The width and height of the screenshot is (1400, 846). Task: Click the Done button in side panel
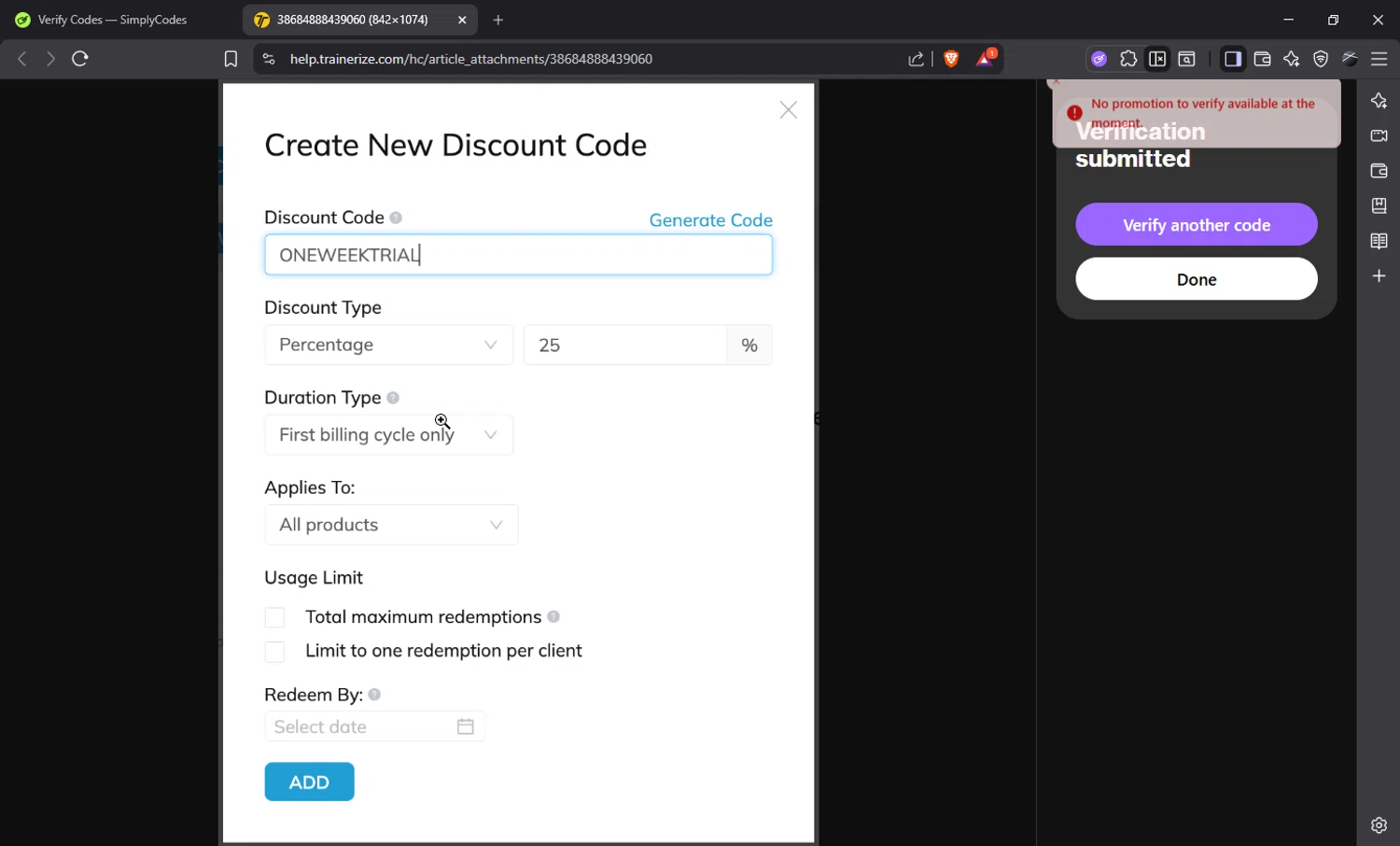click(1197, 279)
